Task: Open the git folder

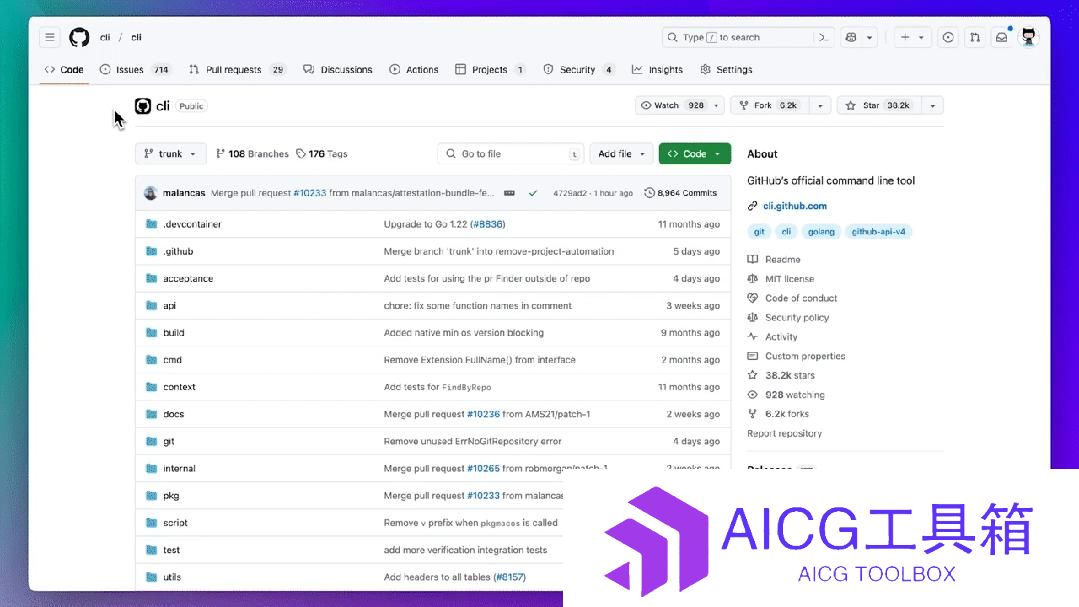Action: pos(169,441)
